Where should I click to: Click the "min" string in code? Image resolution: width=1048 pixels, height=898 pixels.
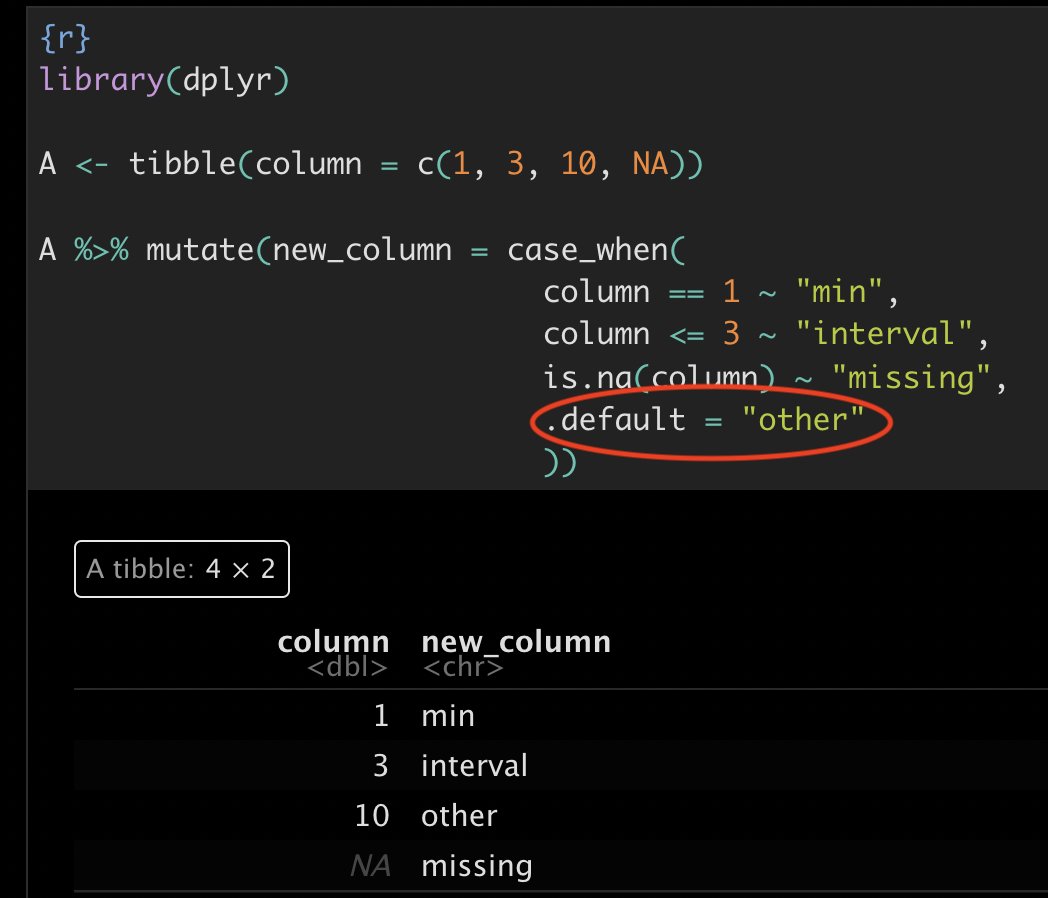839,292
